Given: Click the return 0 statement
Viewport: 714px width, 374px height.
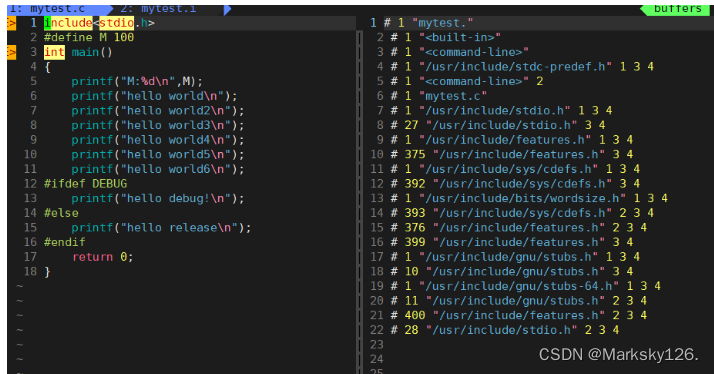Looking at the screenshot, I should click(x=103, y=257).
